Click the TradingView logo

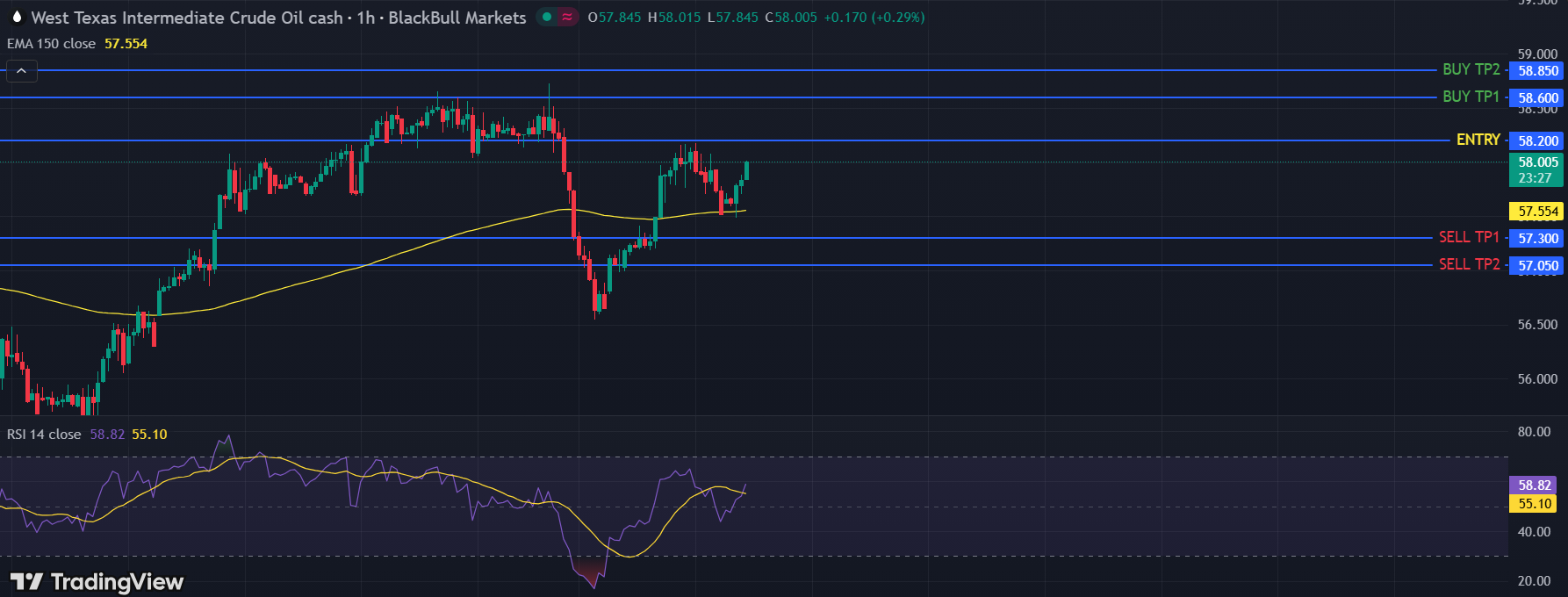click(97, 581)
